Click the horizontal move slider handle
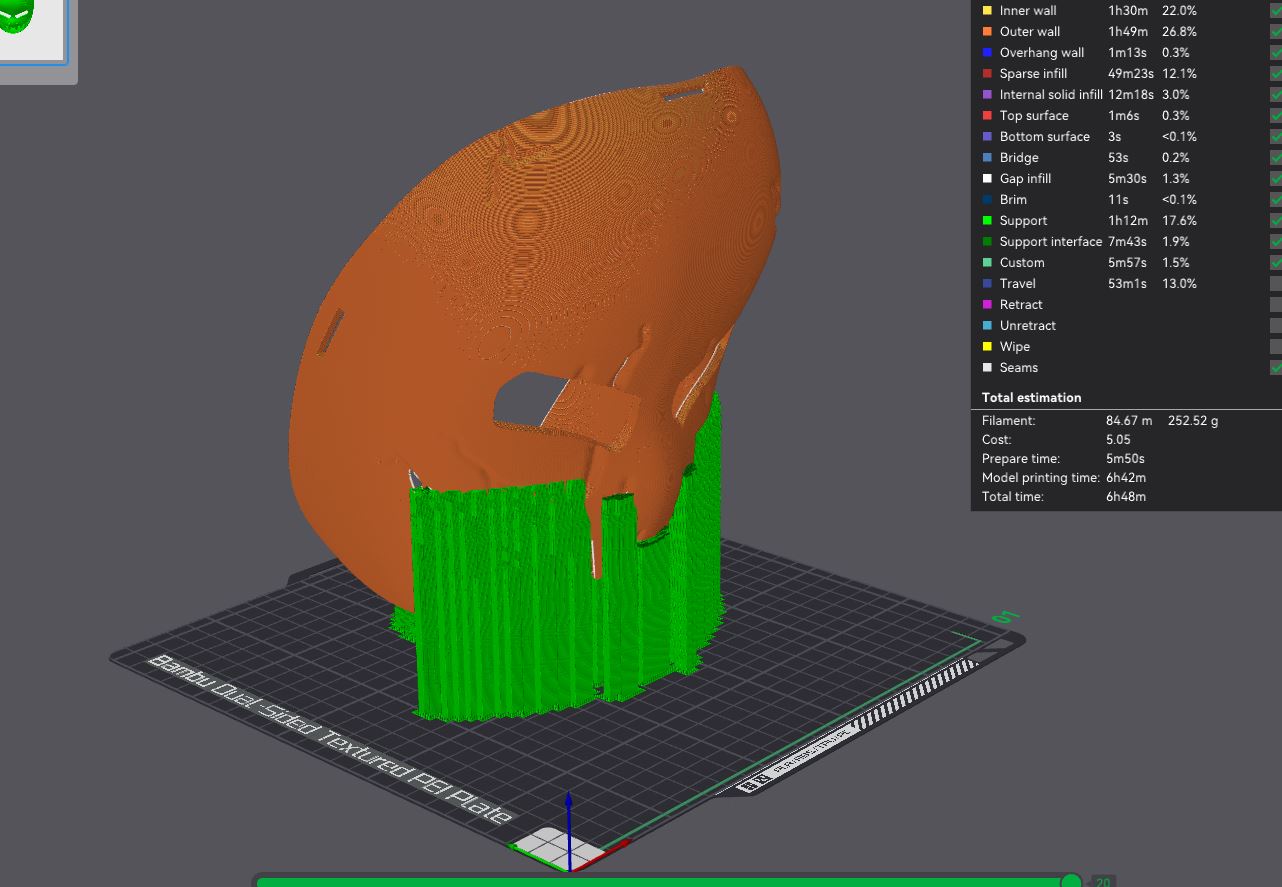The height and width of the screenshot is (887, 1282). [1071, 881]
